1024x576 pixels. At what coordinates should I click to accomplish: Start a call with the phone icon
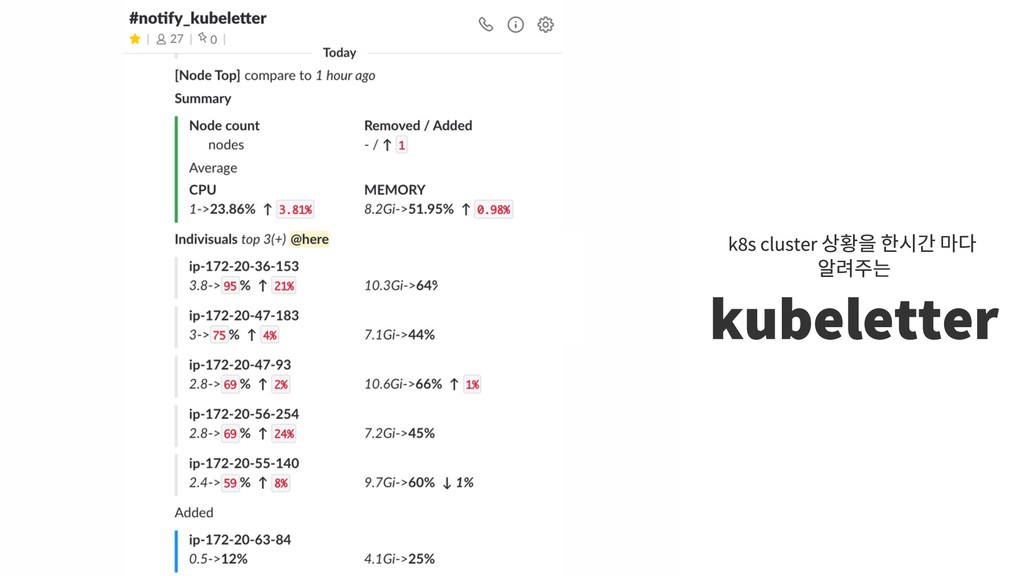[x=485, y=25]
